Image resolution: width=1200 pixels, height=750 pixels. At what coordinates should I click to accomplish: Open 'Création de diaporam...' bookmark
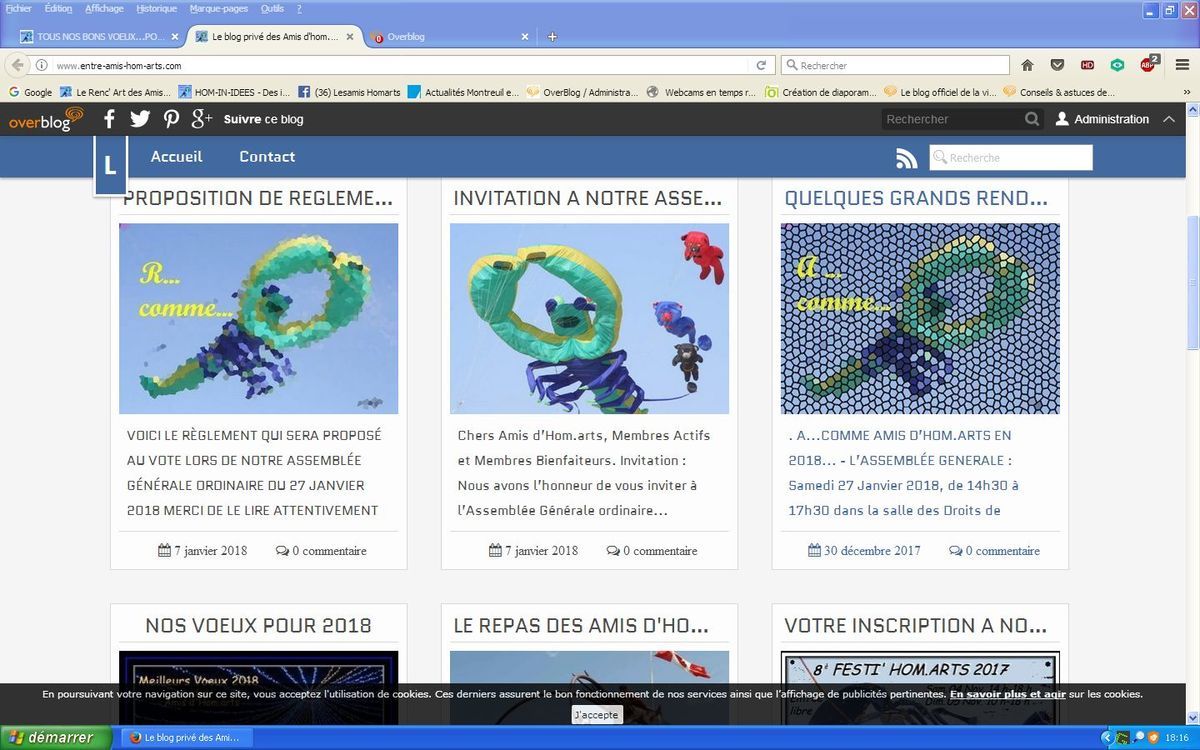[x=821, y=92]
